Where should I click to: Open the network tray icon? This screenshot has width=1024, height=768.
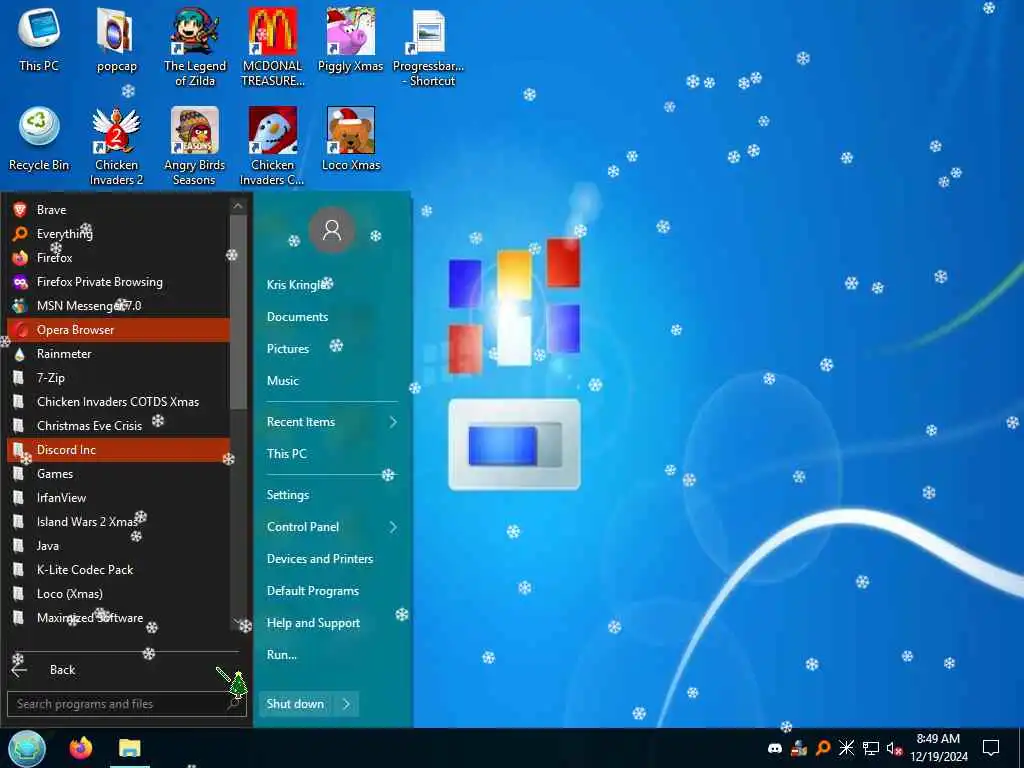[x=871, y=748]
